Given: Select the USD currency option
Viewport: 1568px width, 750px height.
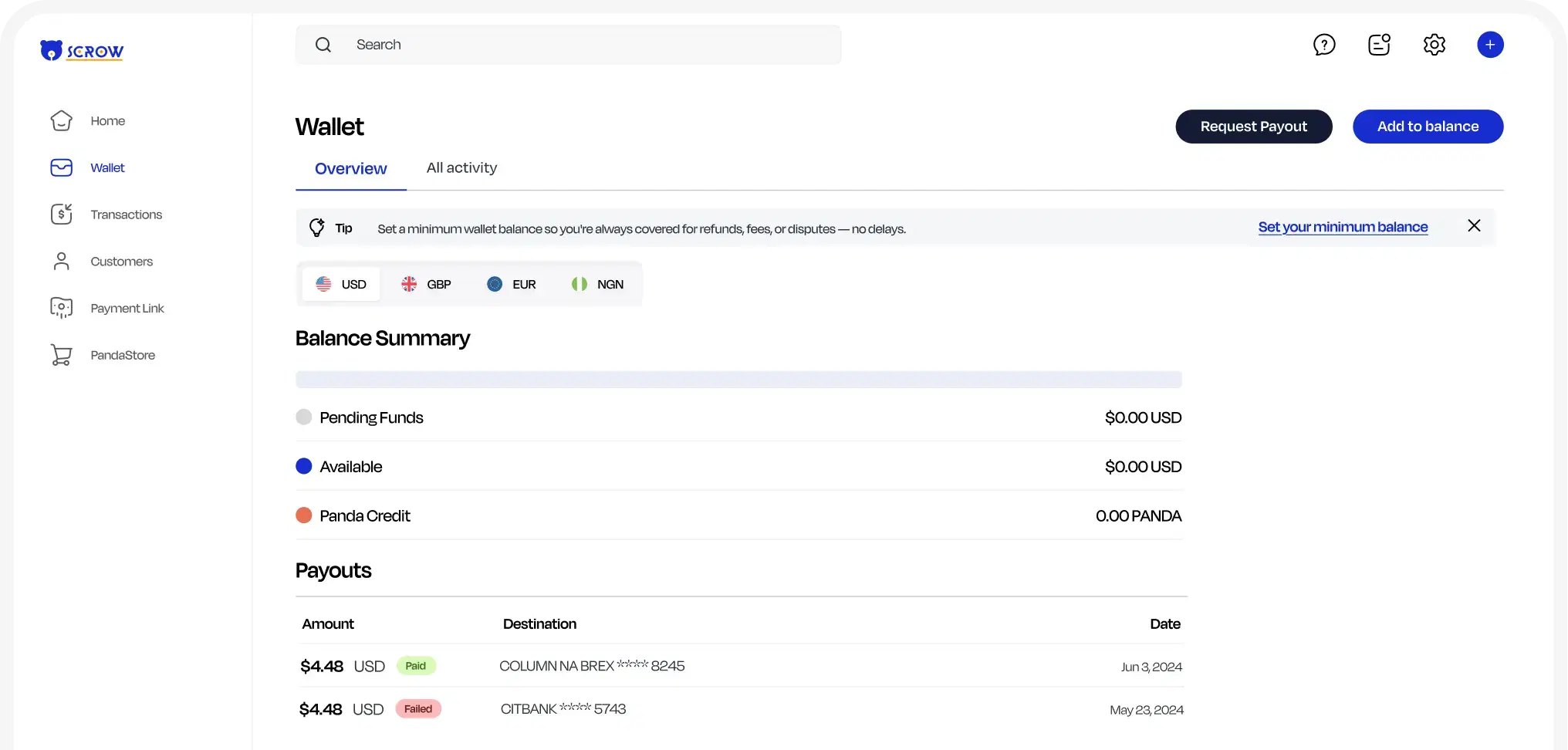Looking at the screenshot, I should click(341, 284).
